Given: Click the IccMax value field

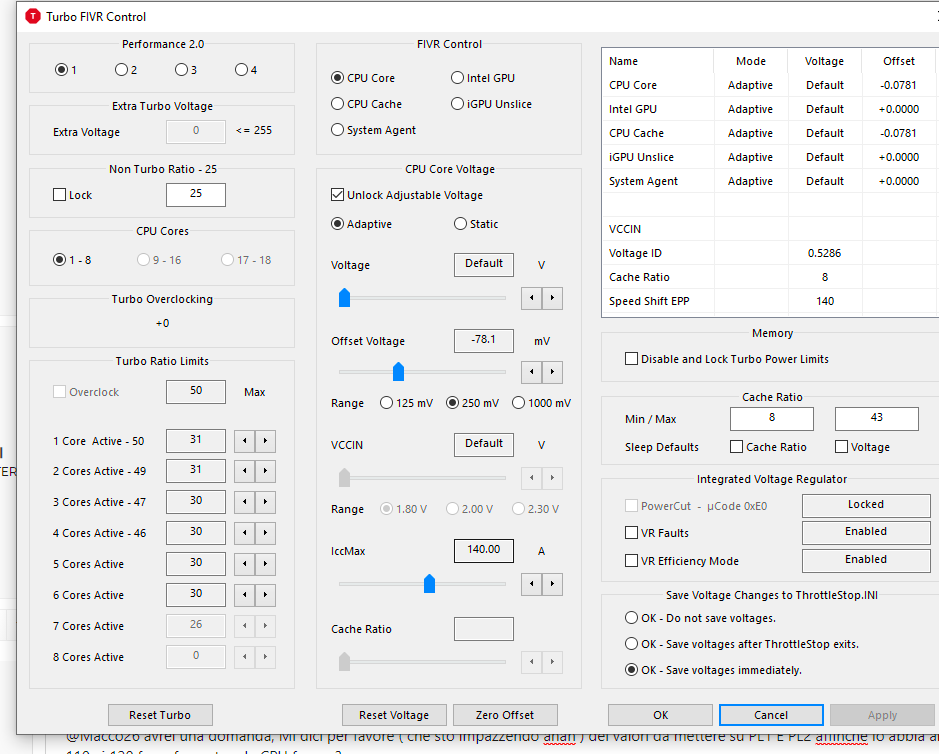Looking at the screenshot, I should coord(484,550).
